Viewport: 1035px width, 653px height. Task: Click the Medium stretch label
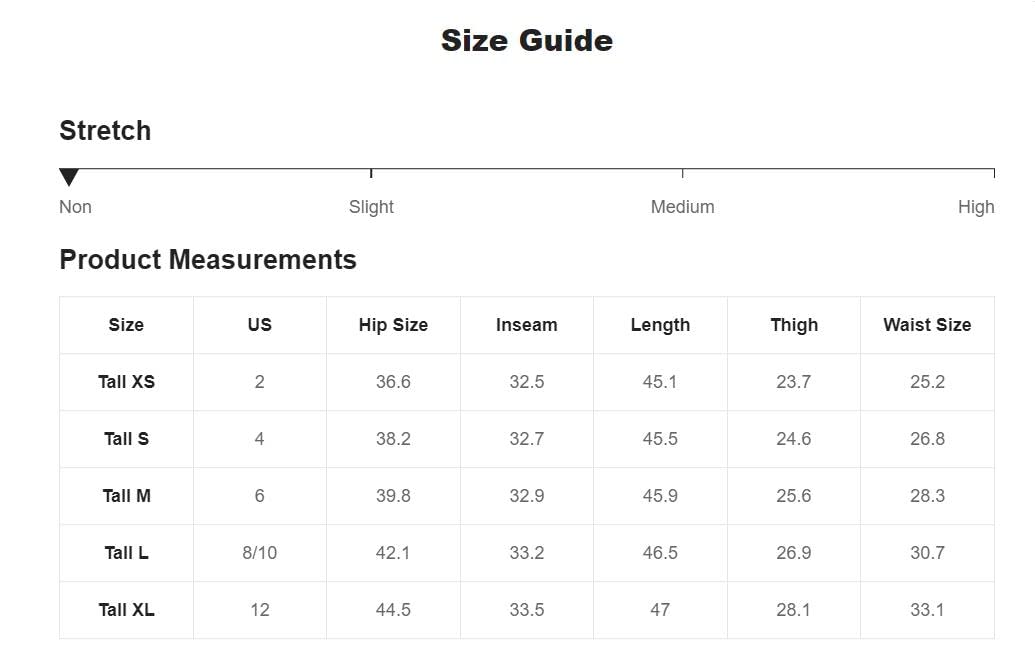(x=682, y=207)
